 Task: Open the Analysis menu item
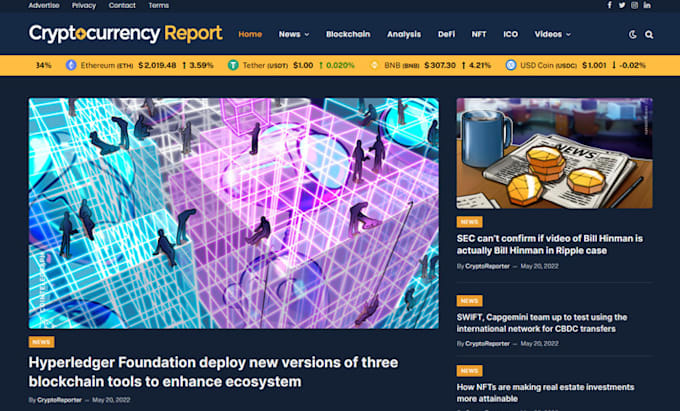404,34
